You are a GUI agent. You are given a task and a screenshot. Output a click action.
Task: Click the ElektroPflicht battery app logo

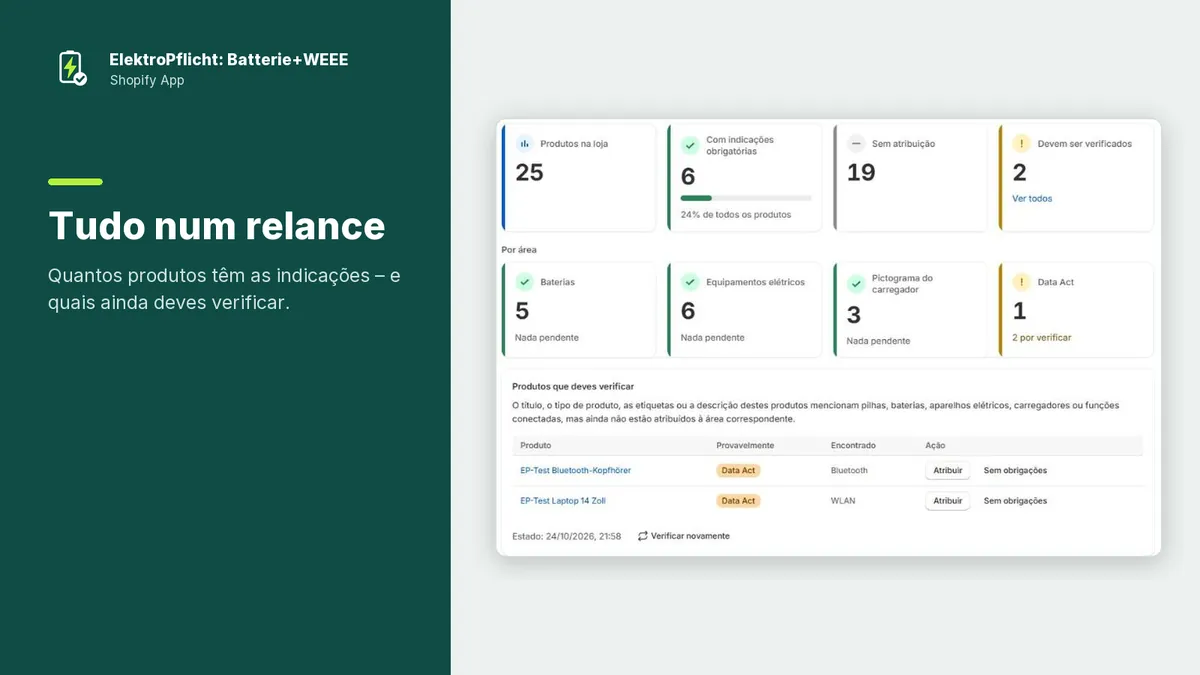pyautogui.click(x=72, y=68)
